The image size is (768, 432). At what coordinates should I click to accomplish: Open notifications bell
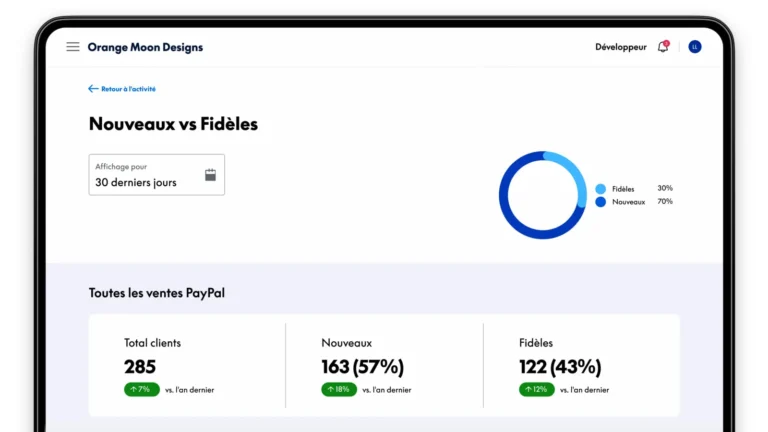(x=663, y=47)
